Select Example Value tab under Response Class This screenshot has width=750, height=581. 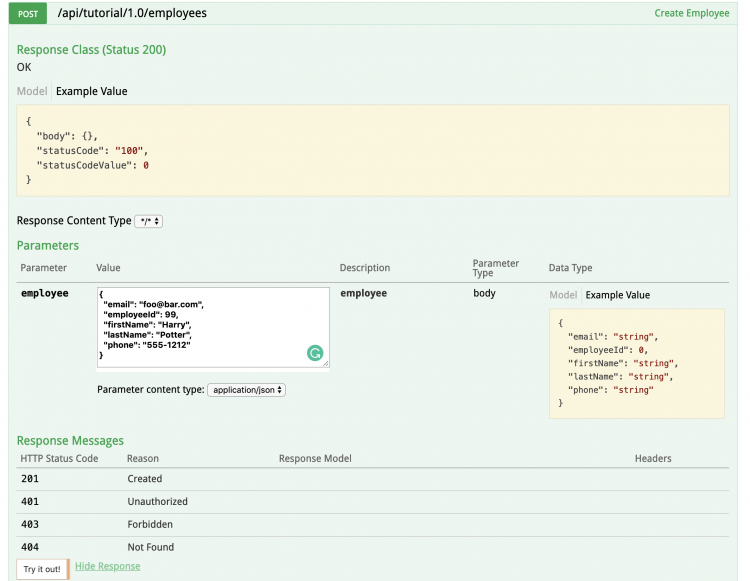coord(92,91)
